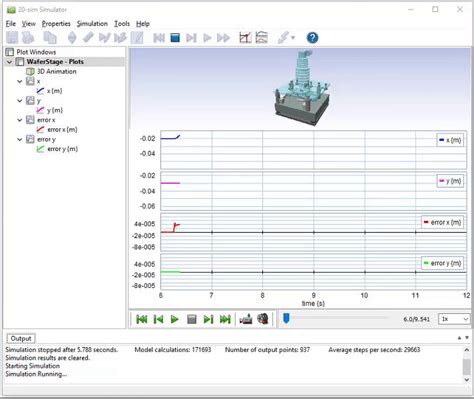Viewport: 474px width, 399px height.
Task: Open the Simulation menu
Action: [92, 24]
